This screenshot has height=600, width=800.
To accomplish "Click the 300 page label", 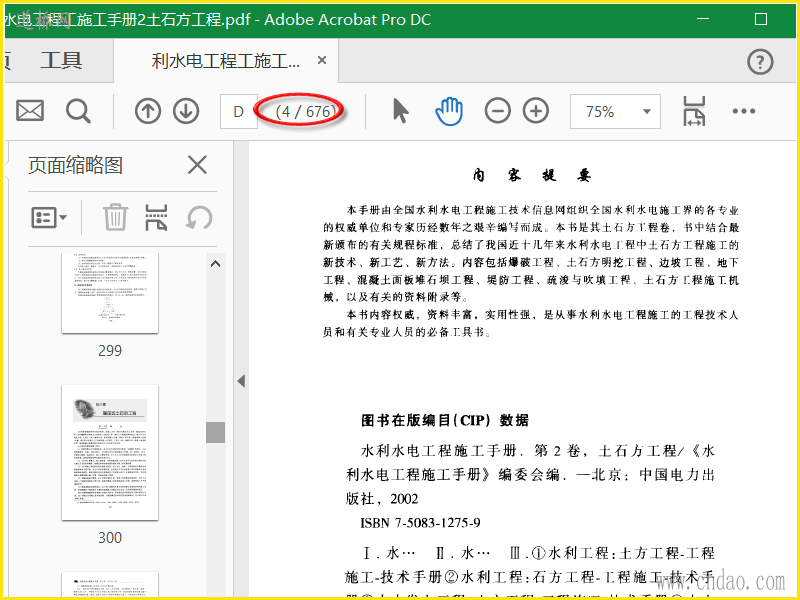I will [110, 538].
